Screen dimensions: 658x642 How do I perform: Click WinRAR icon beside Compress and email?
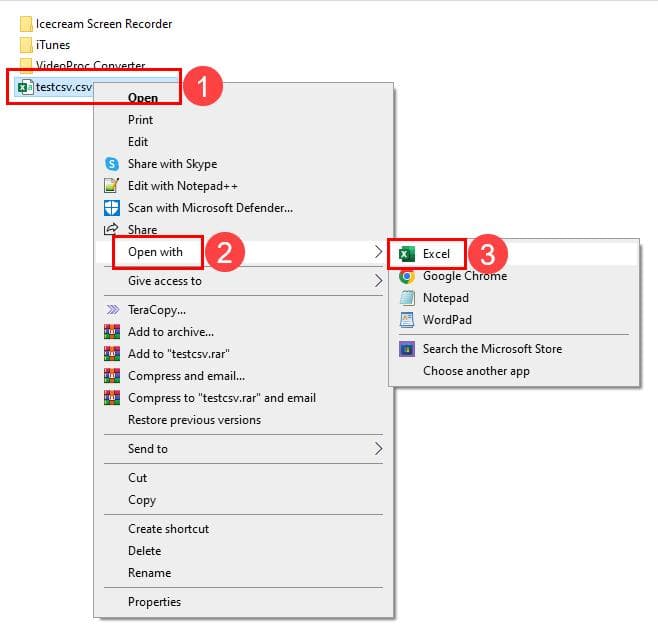pos(112,376)
